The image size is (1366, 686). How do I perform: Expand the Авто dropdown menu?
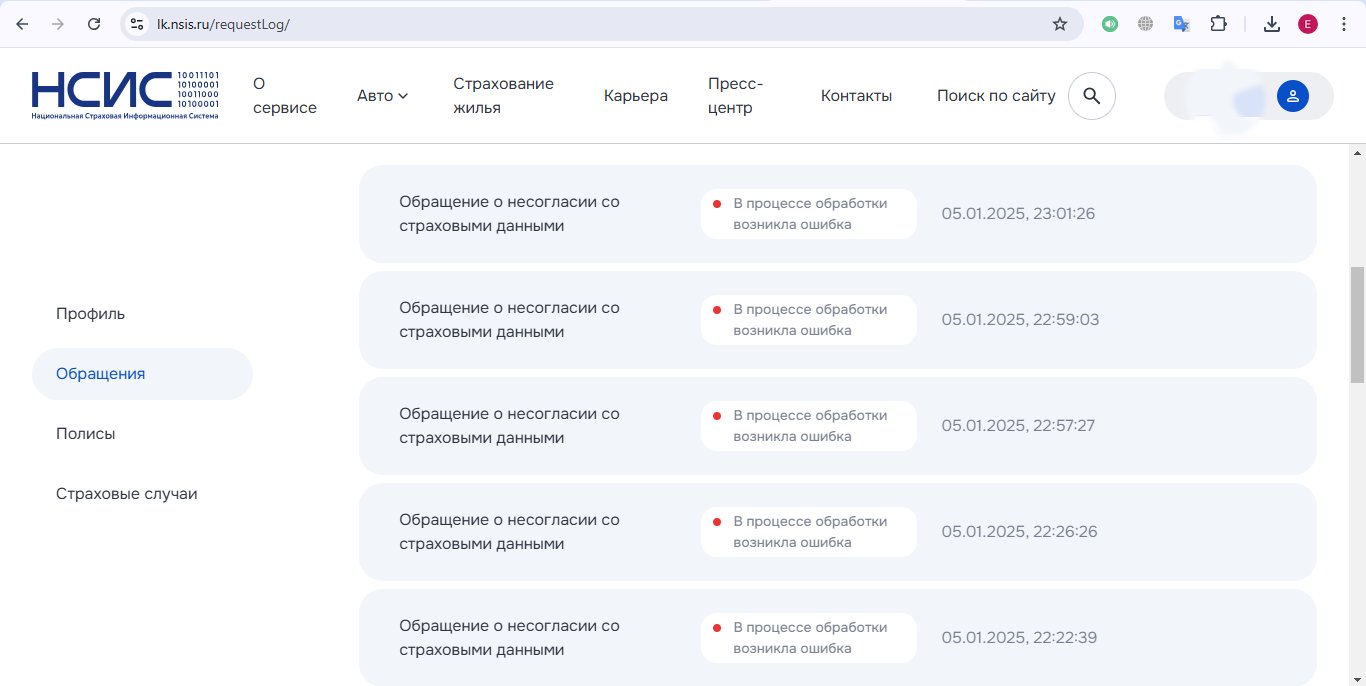[382, 96]
